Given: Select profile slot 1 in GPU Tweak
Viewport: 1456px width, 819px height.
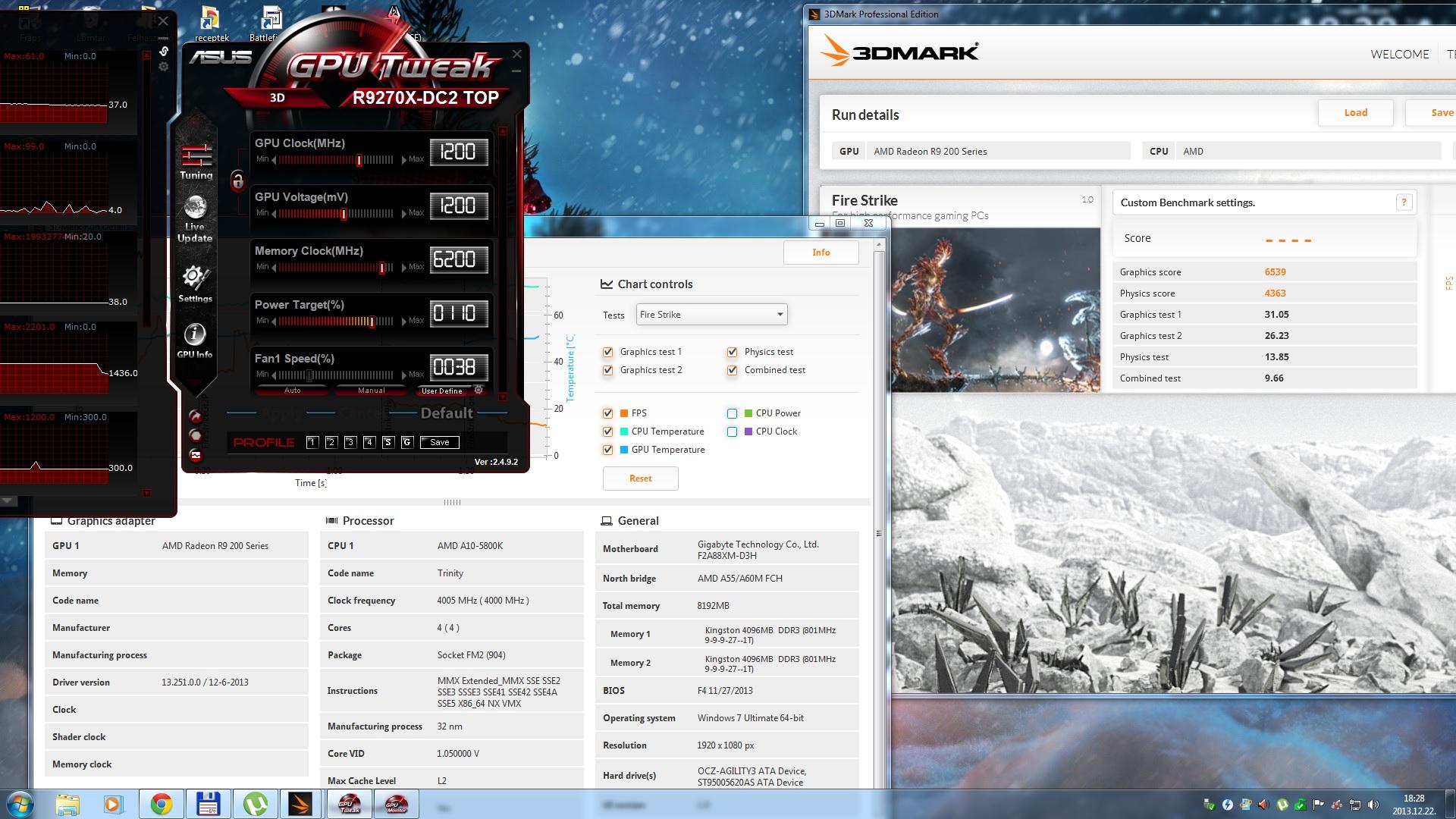Looking at the screenshot, I should tap(312, 442).
